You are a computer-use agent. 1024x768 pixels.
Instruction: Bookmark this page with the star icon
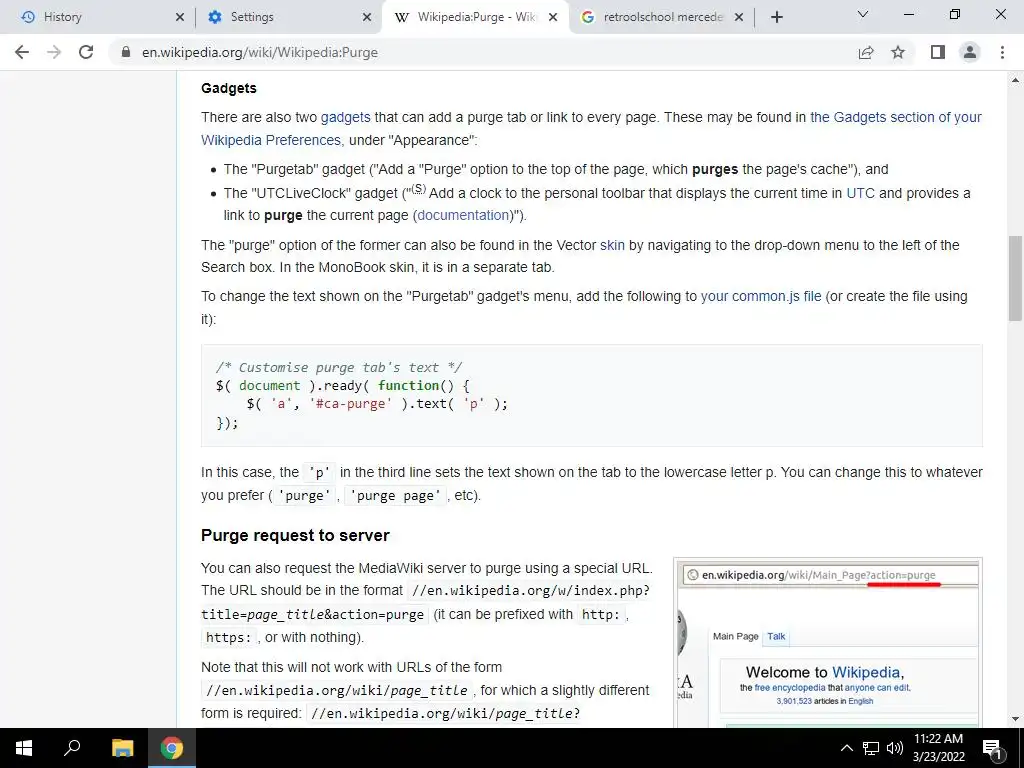point(898,52)
